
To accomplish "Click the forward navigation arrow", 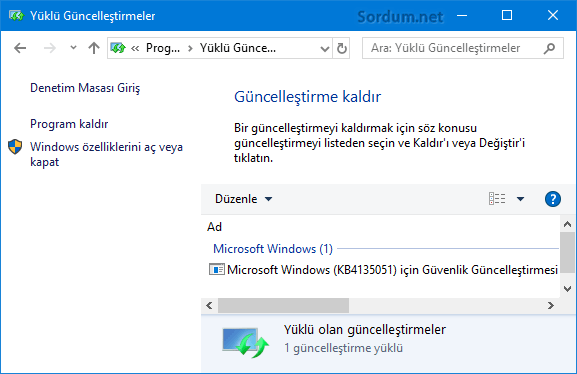I will [x=50, y=48].
